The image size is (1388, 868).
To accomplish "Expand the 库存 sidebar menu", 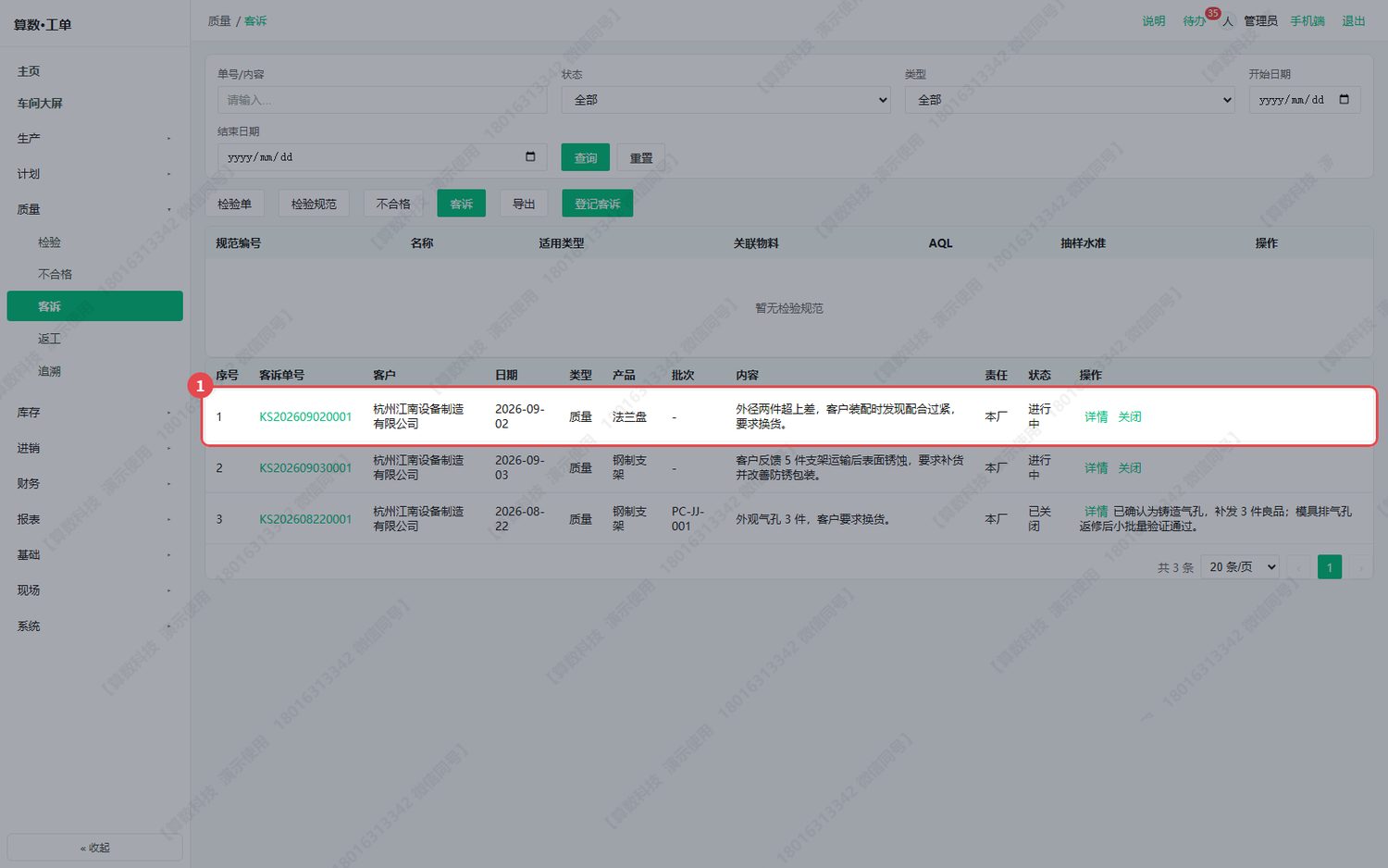I will [x=94, y=413].
